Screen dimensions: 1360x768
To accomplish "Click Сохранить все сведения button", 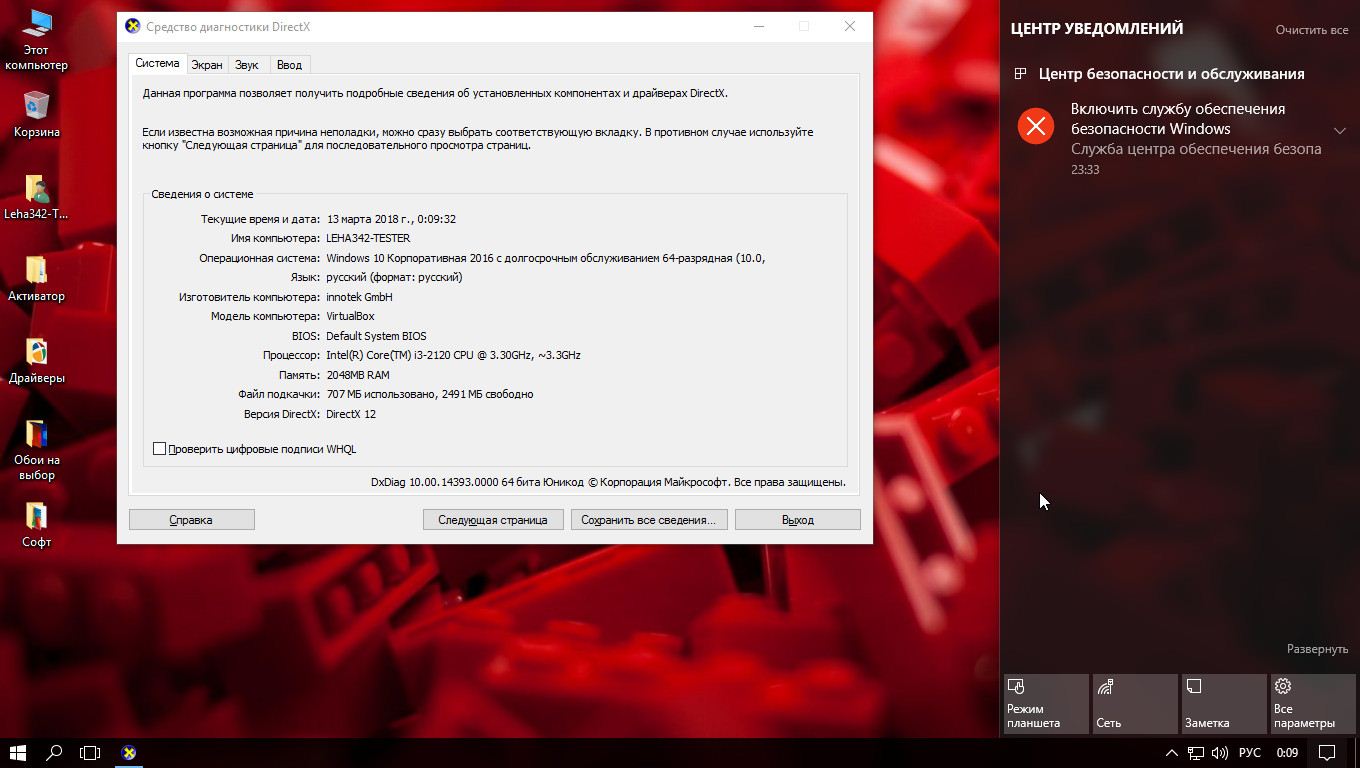I will click(x=648, y=520).
